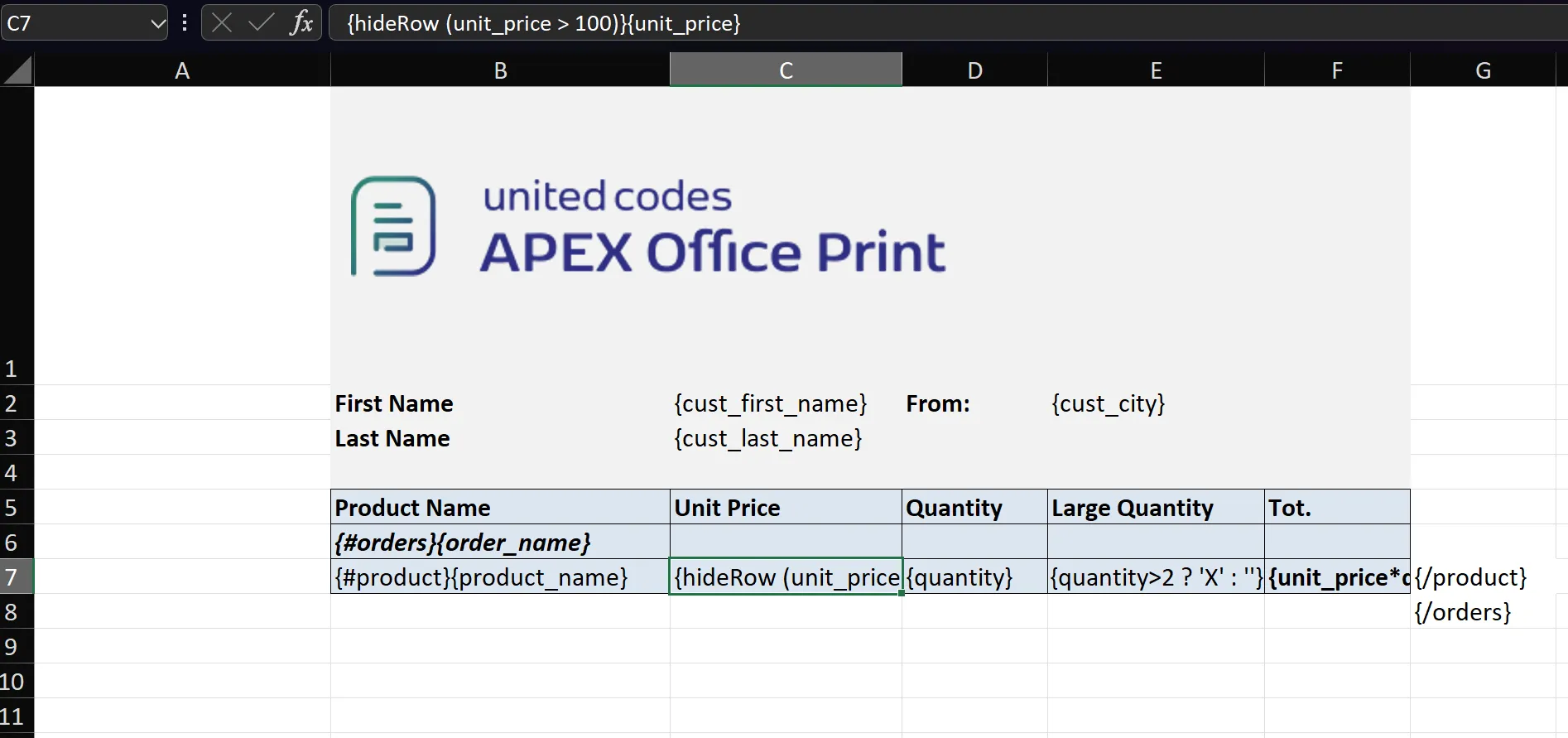Select the 'Last Name' cell

coord(500,437)
